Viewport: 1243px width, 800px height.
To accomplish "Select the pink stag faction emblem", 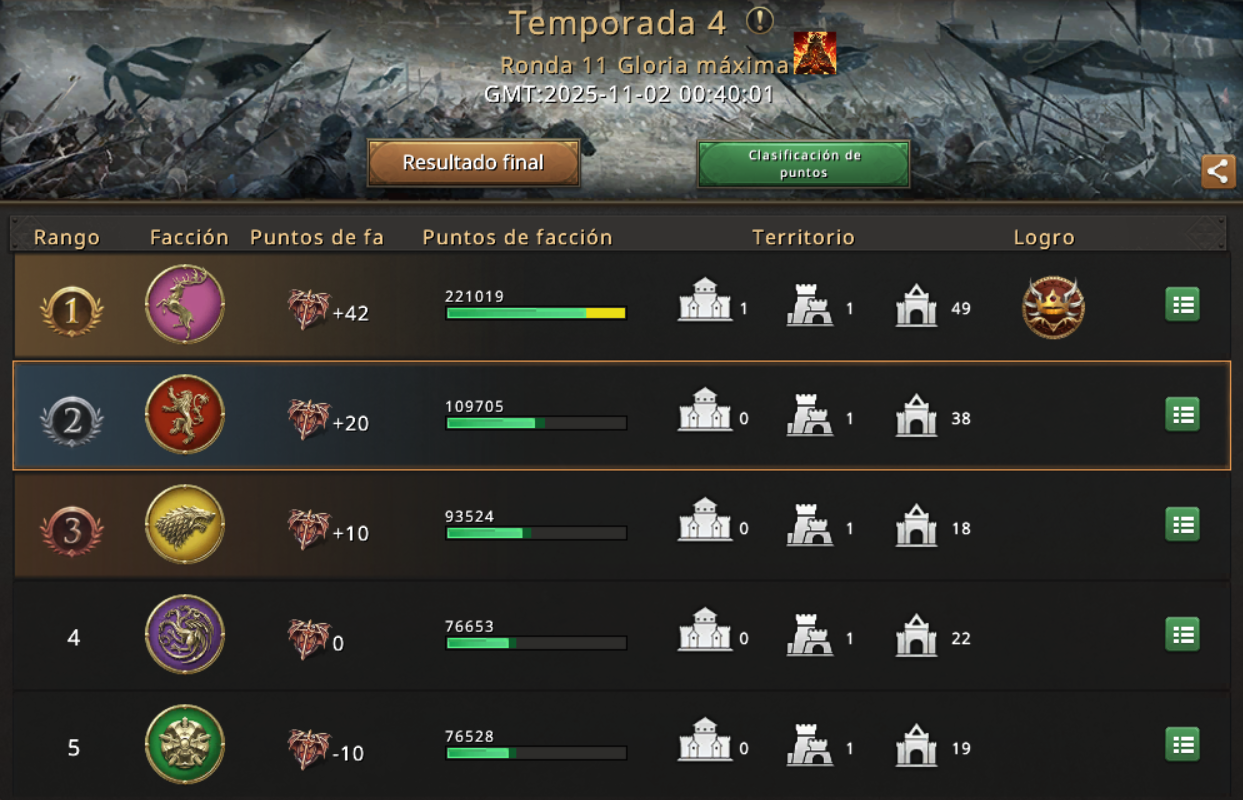I will [185, 304].
